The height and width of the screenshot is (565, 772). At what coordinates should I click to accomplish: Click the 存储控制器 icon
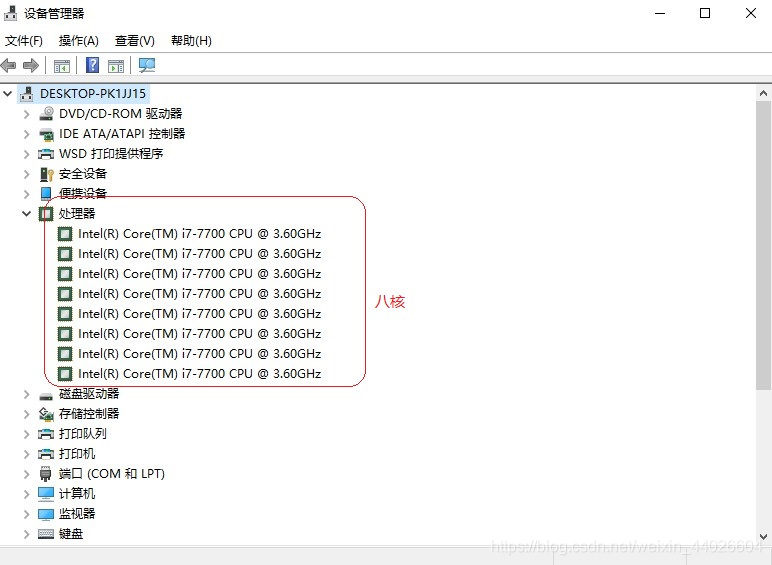pyautogui.click(x=46, y=414)
